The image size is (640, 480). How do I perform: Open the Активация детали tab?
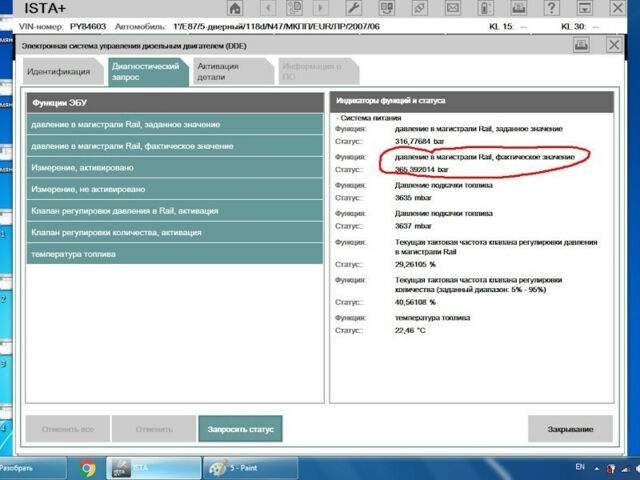click(233, 71)
